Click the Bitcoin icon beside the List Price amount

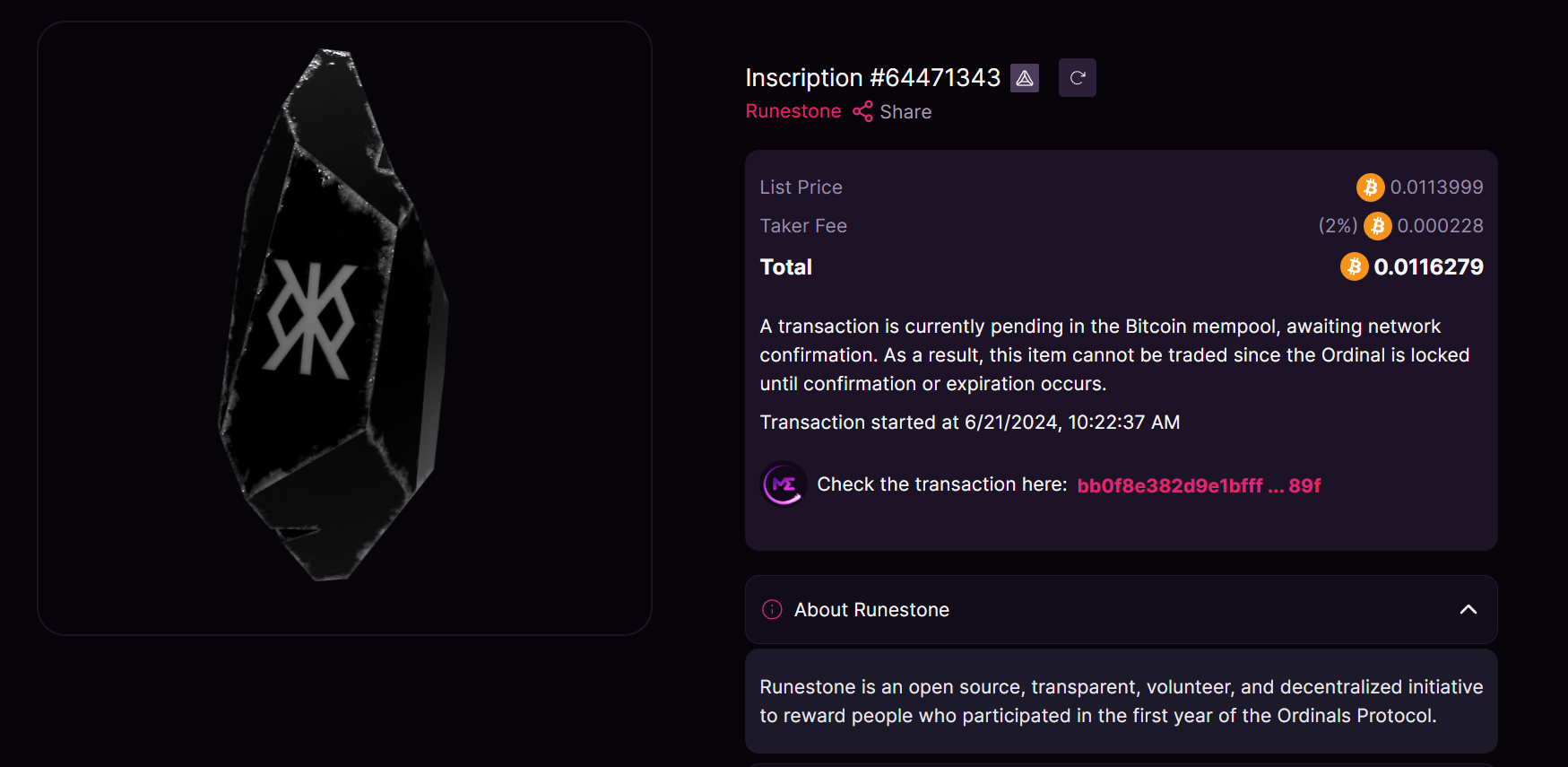coord(1370,187)
